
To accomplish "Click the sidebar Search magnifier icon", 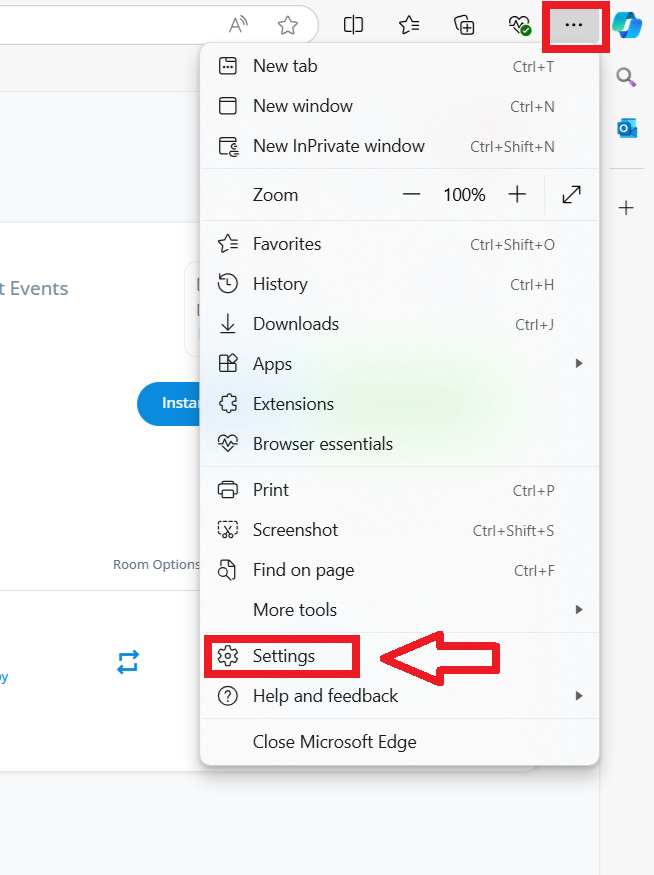I will [x=627, y=77].
